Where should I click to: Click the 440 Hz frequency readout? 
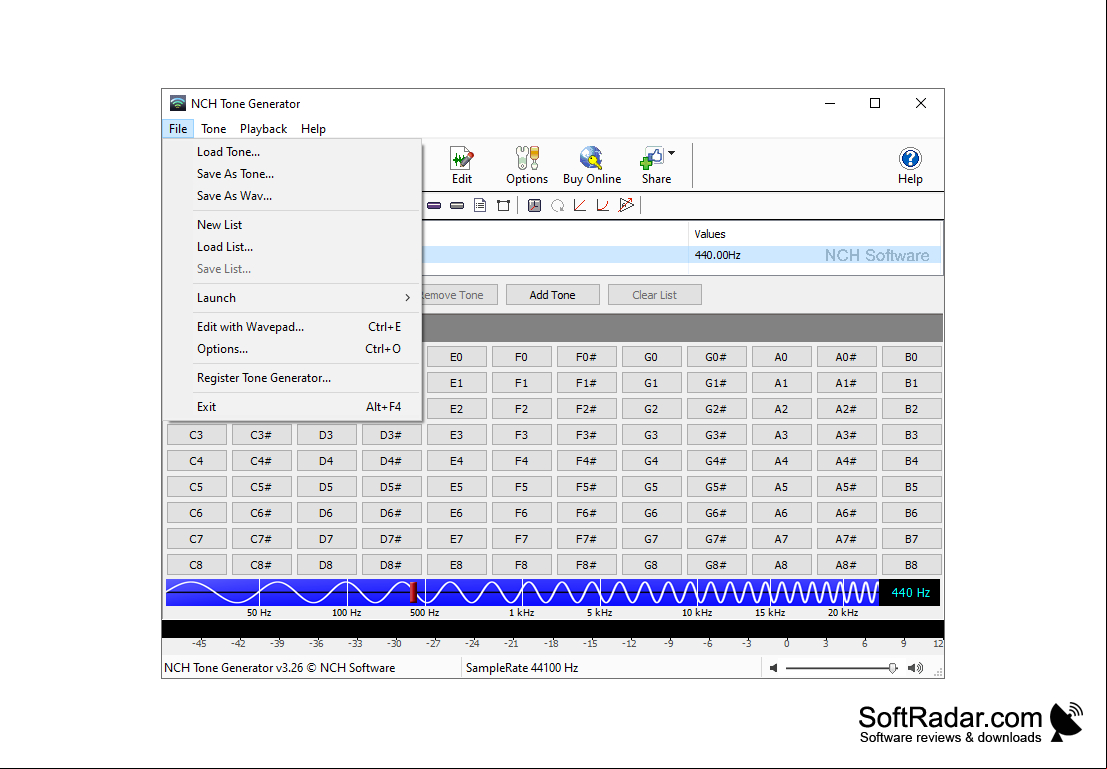910,593
